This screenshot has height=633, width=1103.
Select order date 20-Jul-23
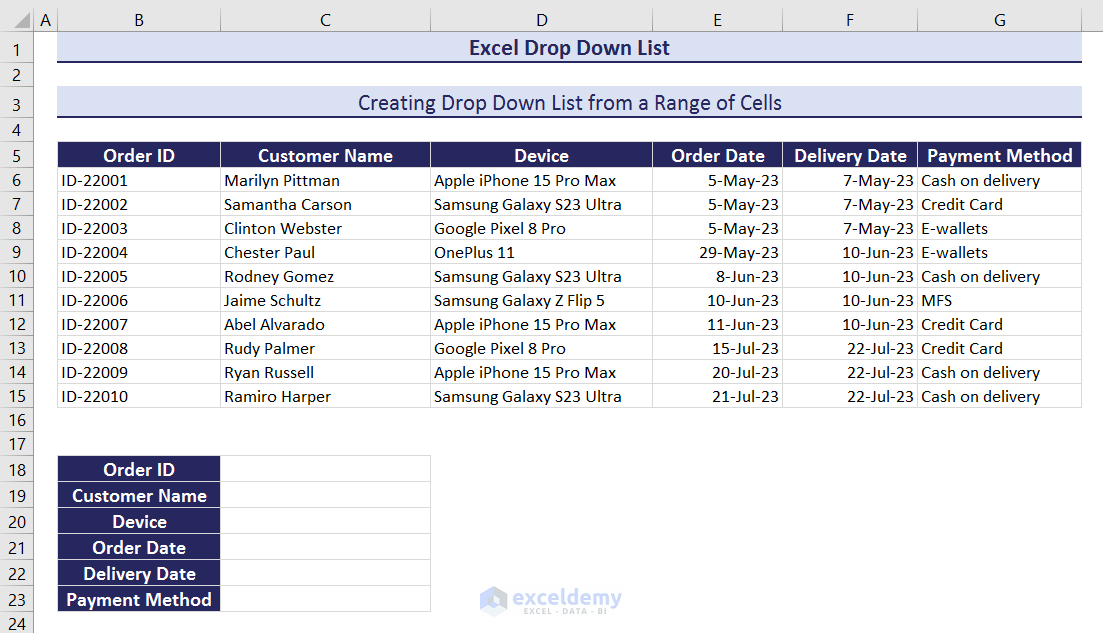(718, 372)
